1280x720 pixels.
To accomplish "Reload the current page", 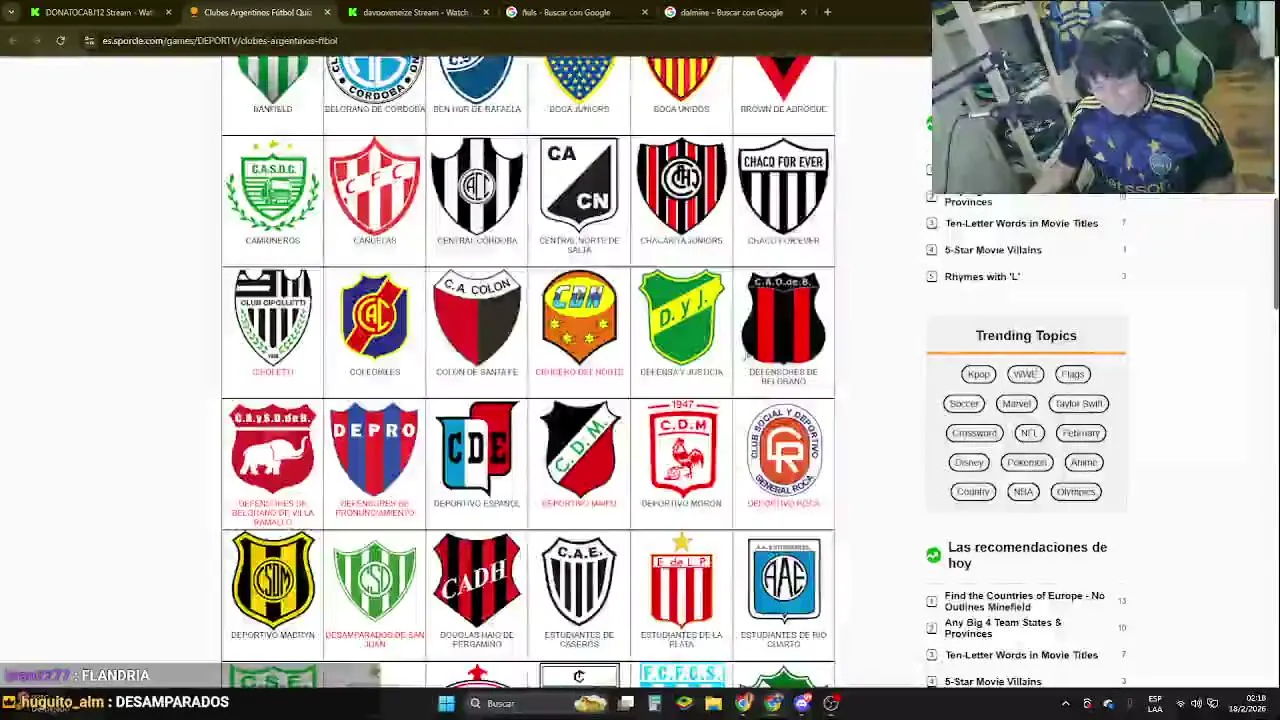I will tap(61, 41).
